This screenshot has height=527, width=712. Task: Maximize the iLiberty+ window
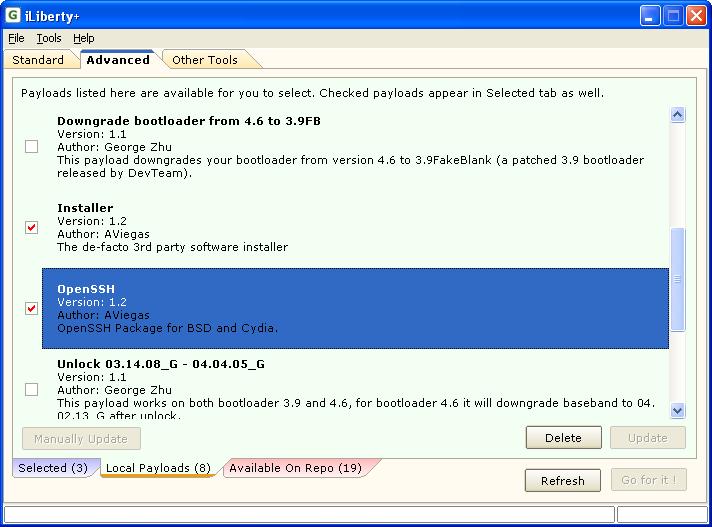pos(673,16)
